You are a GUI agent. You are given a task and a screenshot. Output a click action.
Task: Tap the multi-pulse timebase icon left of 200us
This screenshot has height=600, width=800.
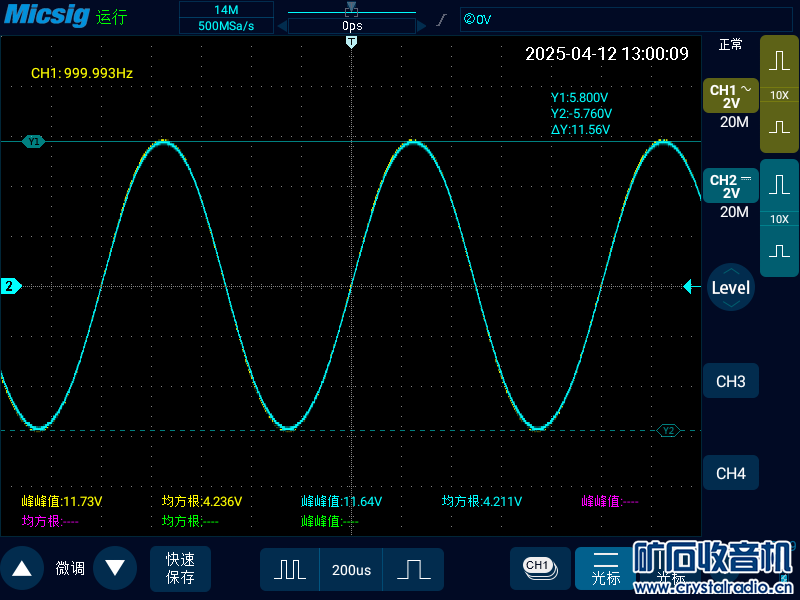pos(290,569)
